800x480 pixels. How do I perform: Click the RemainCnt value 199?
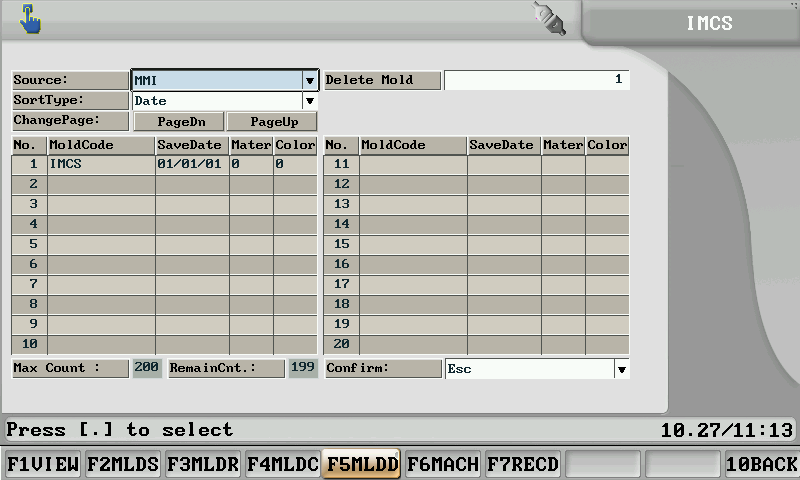[303, 368]
